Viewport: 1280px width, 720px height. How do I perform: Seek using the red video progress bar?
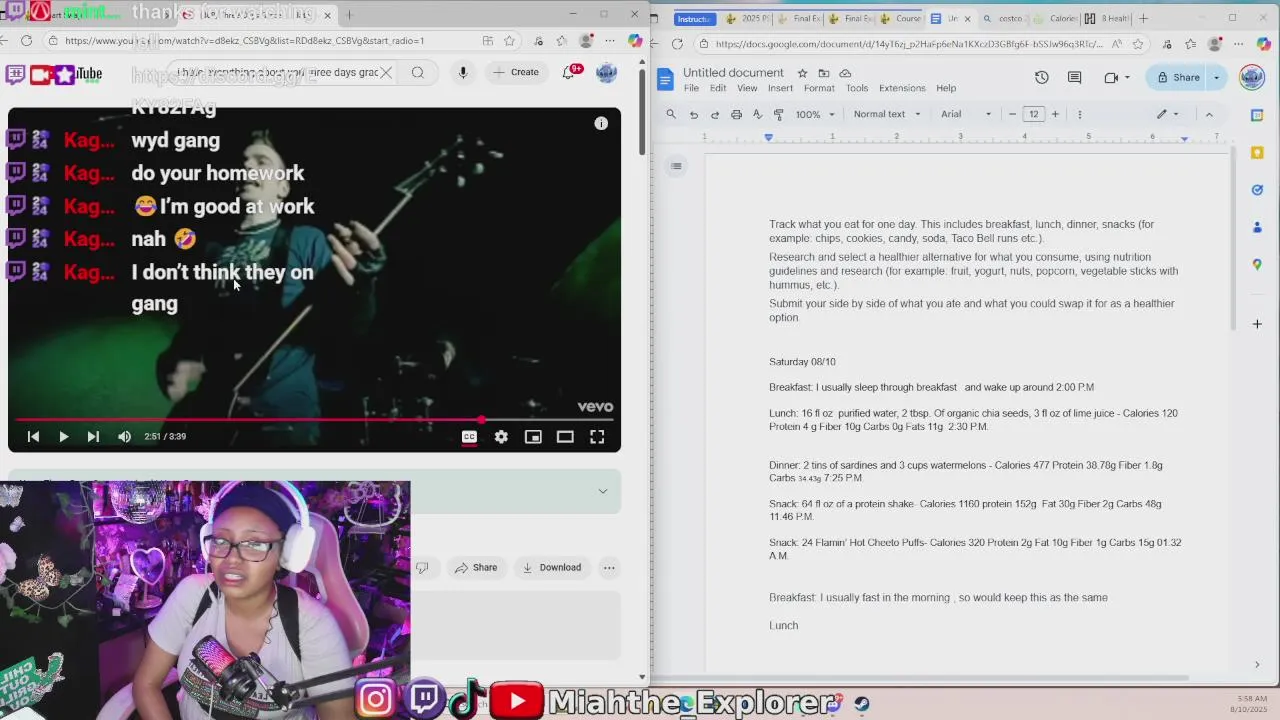314,420
